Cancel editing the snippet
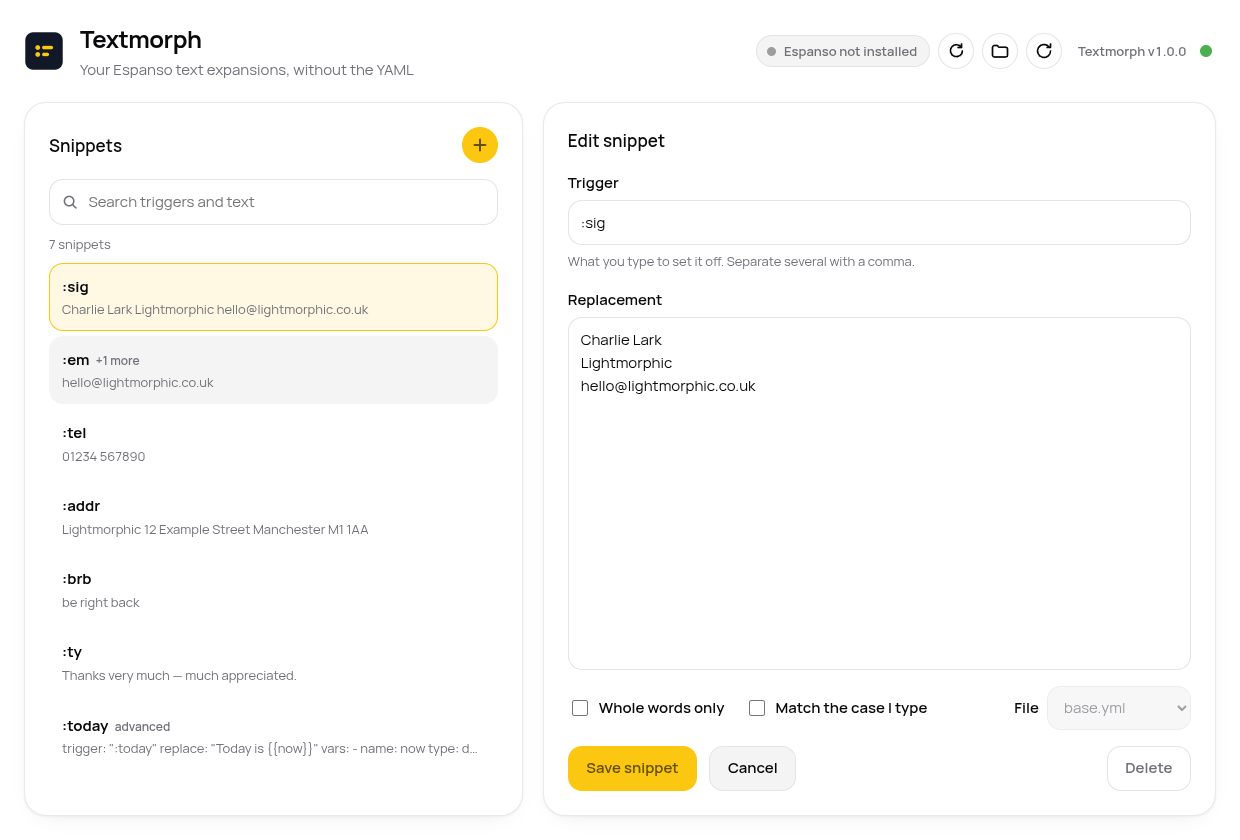The width and height of the screenshot is (1240, 840). pos(752,768)
